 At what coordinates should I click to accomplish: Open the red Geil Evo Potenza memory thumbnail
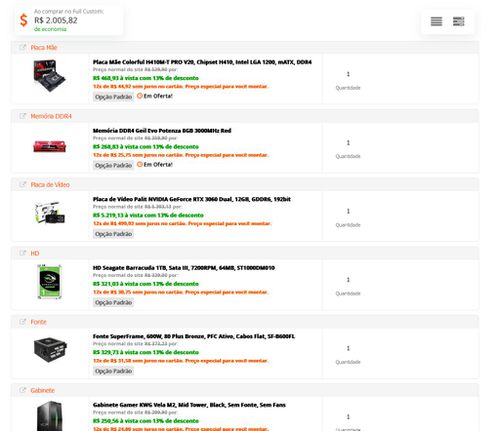pyautogui.click(x=49, y=146)
